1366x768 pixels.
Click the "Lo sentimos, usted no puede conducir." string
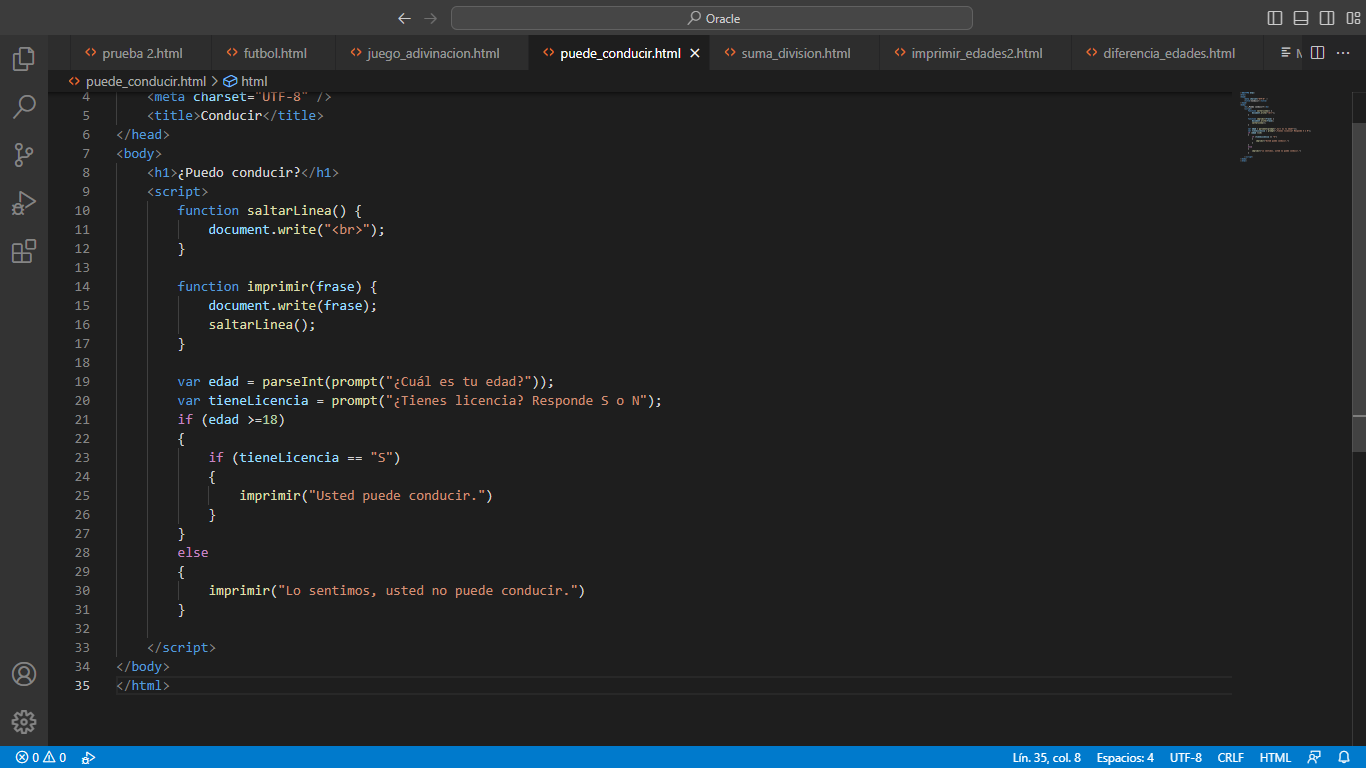click(427, 590)
